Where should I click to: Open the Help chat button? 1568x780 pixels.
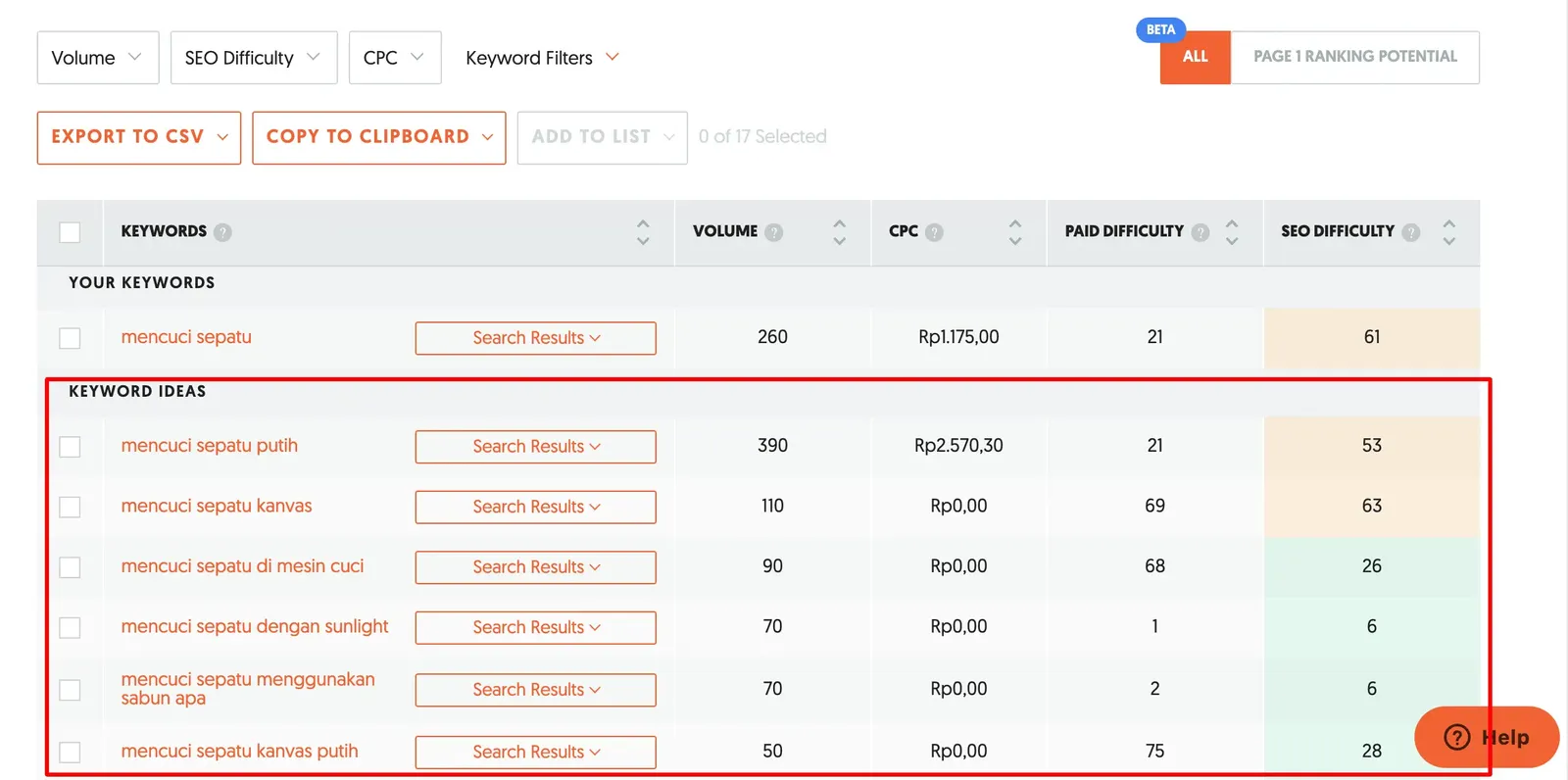pos(1487,737)
